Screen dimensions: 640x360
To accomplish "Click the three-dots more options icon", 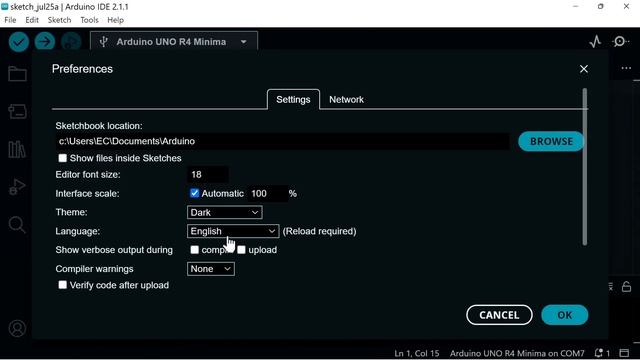I will point(626,68).
